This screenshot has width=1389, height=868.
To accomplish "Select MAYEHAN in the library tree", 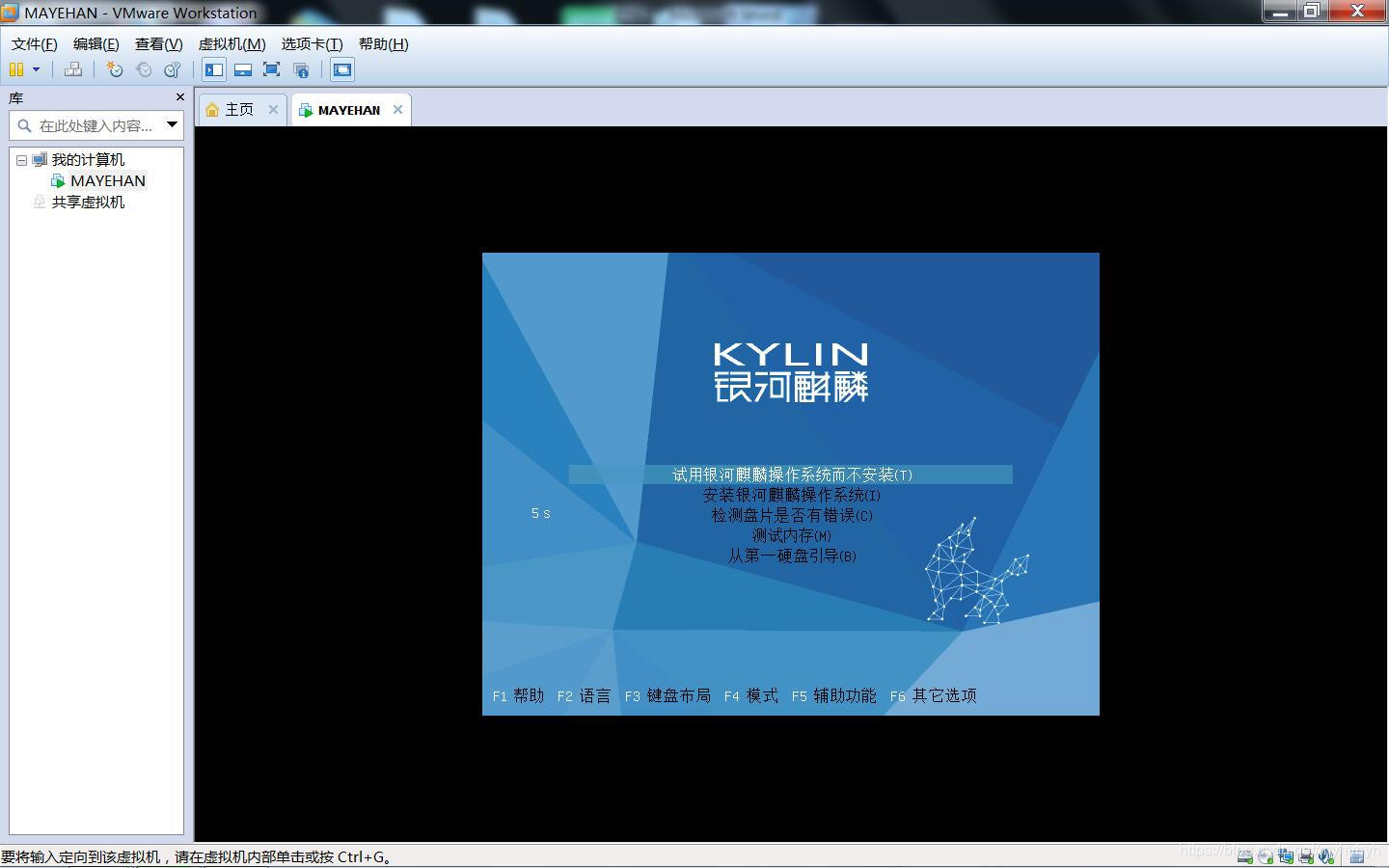I will point(107,181).
